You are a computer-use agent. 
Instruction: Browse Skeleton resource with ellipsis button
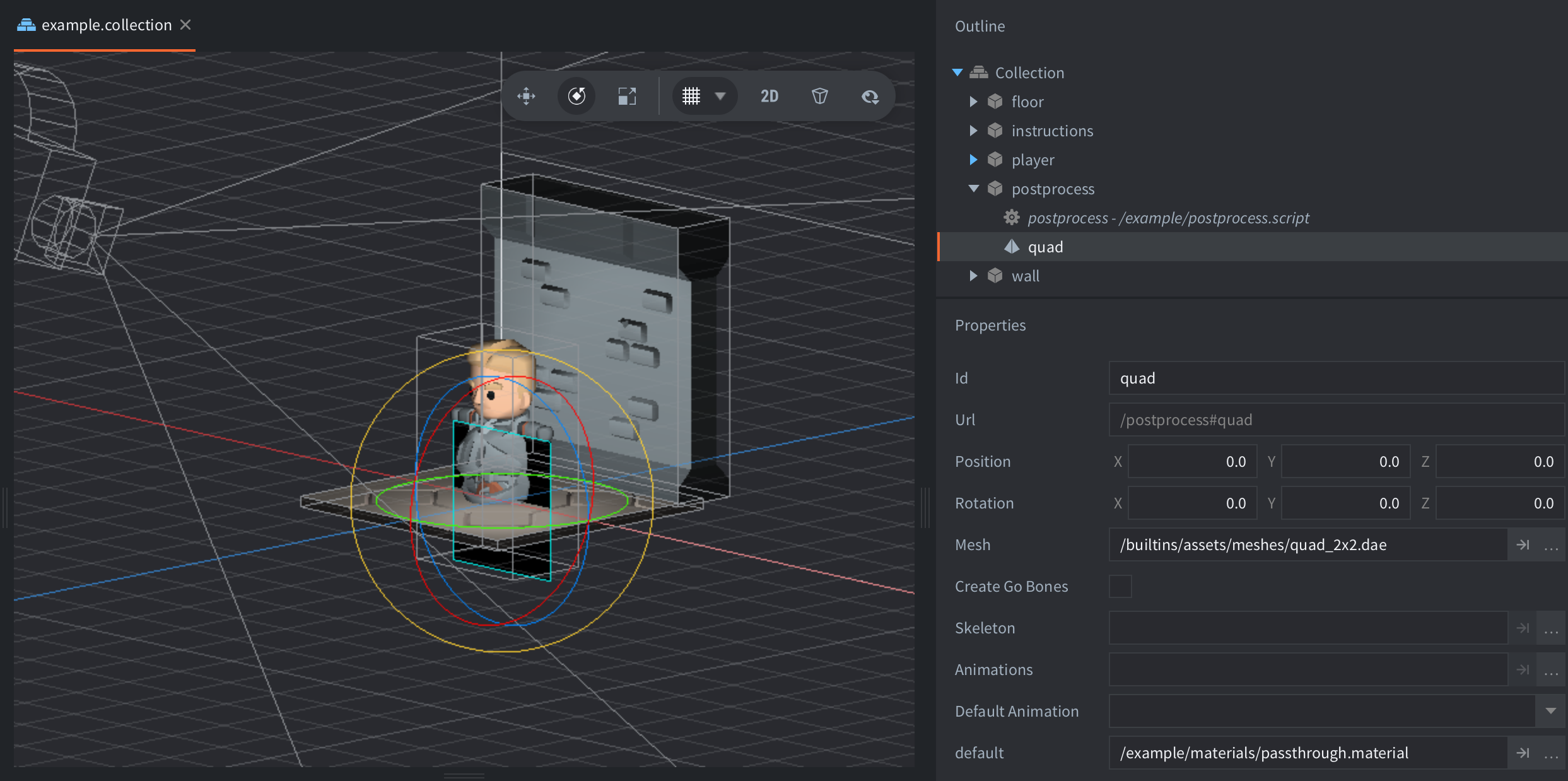[1551, 628]
